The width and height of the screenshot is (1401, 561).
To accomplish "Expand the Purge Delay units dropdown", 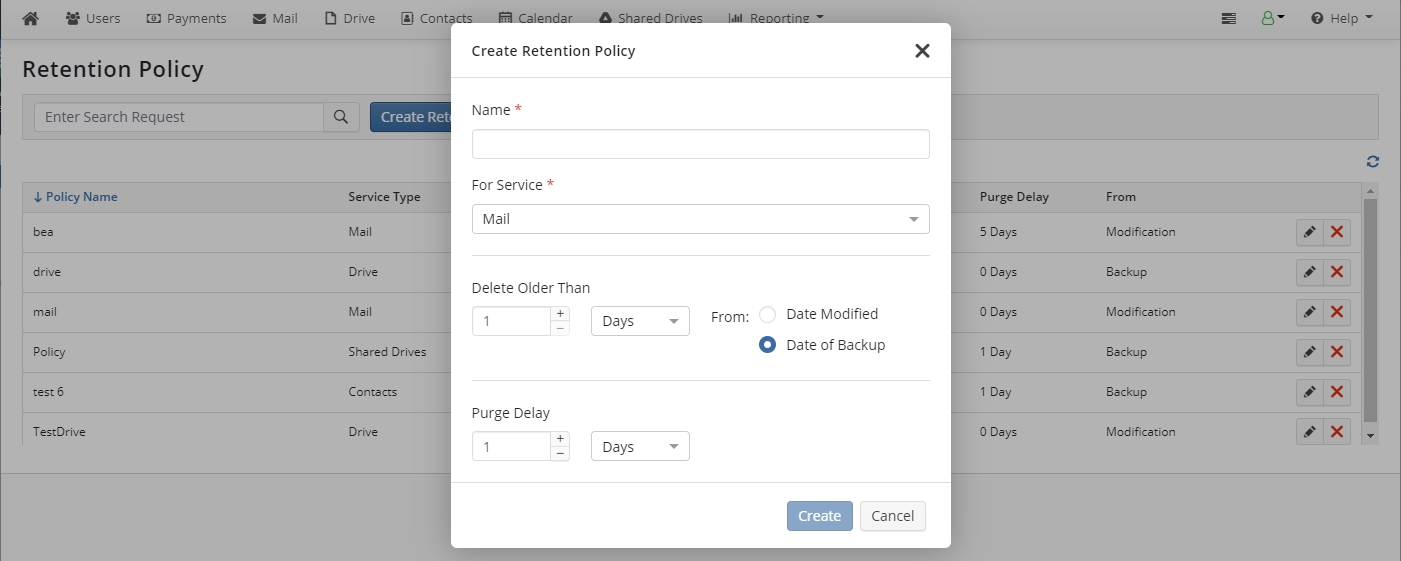I will tap(640, 446).
